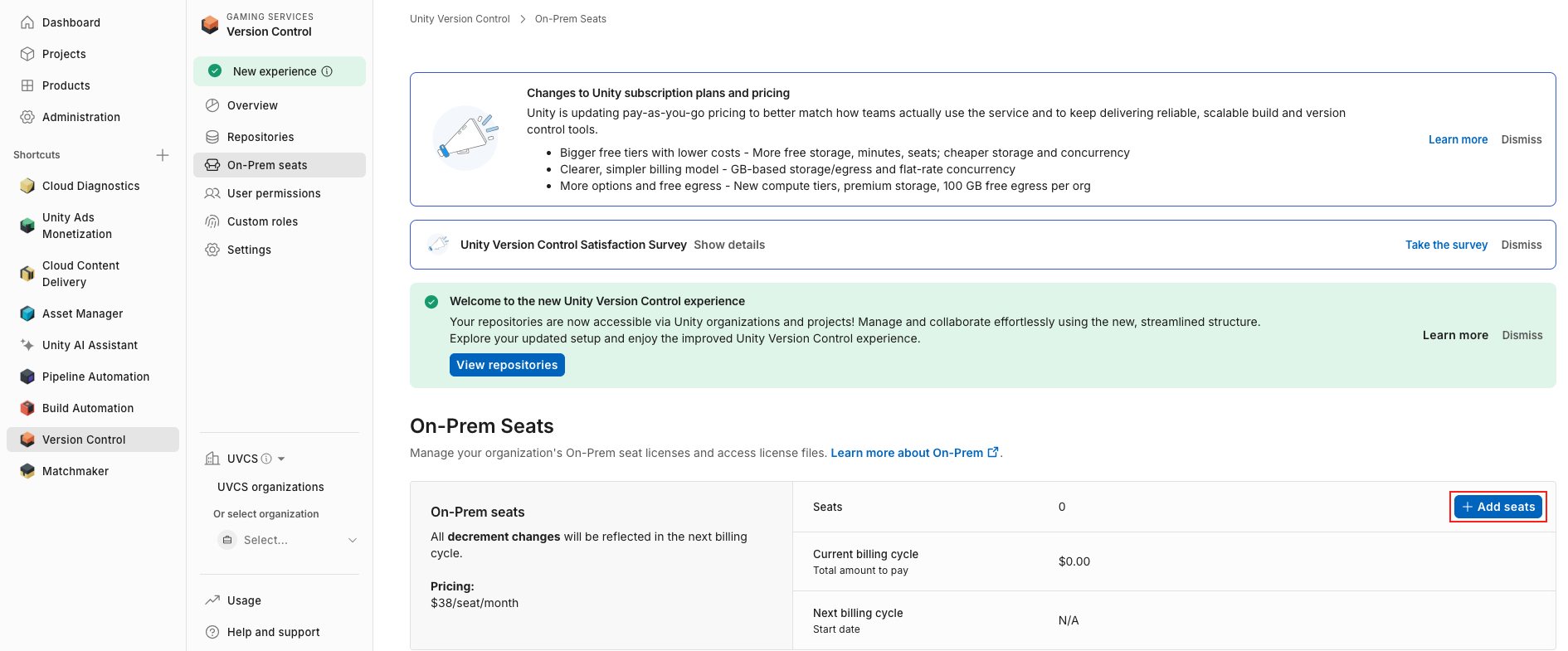The width and height of the screenshot is (1568, 651).
Task: Click the info icon next to UVCS
Action: 266,459
